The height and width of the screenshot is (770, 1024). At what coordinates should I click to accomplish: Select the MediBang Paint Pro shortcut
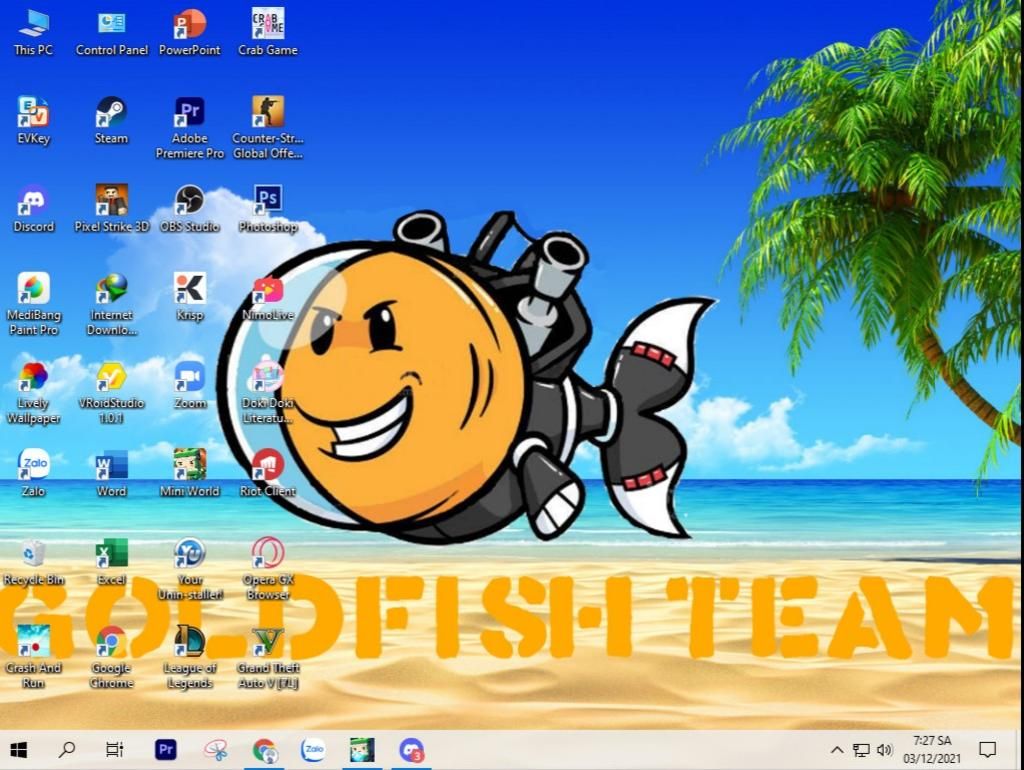[x=33, y=304]
